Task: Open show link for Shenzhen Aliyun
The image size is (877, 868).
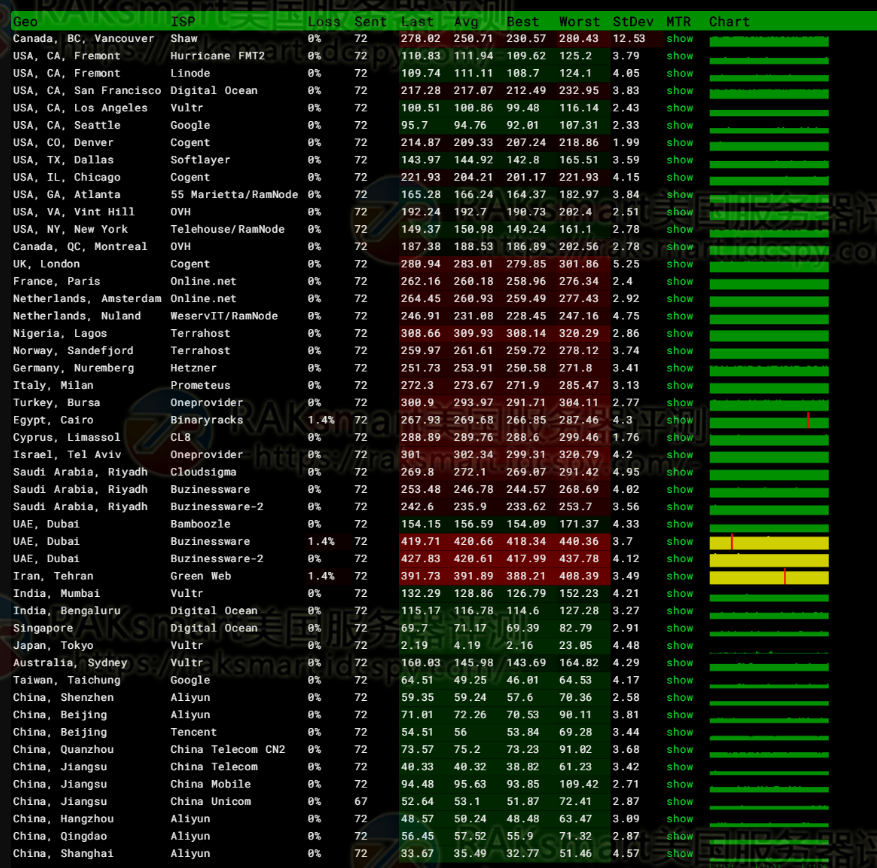Action: click(680, 697)
